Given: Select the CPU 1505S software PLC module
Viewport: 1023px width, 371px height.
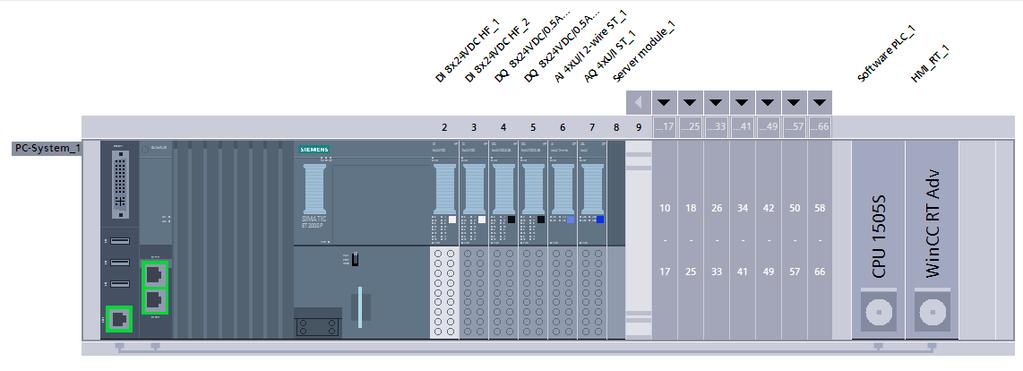Looking at the screenshot, I should click(878, 239).
